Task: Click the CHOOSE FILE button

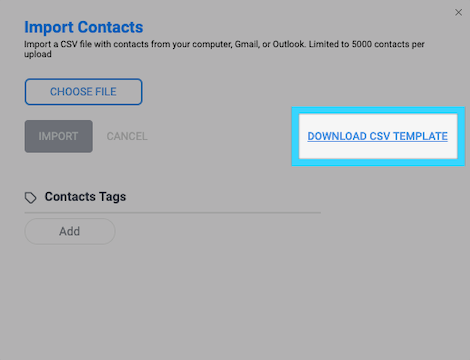Action: coord(83,92)
